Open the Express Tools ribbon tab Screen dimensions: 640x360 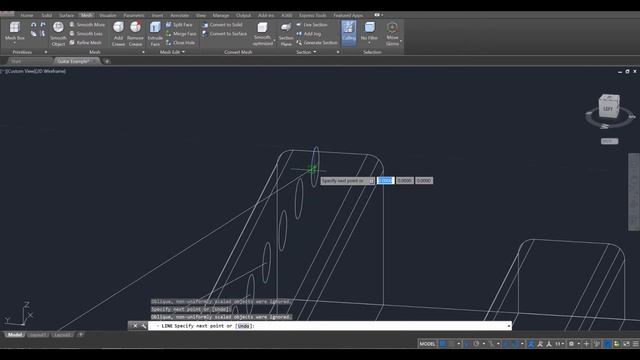(x=313, y=16)
